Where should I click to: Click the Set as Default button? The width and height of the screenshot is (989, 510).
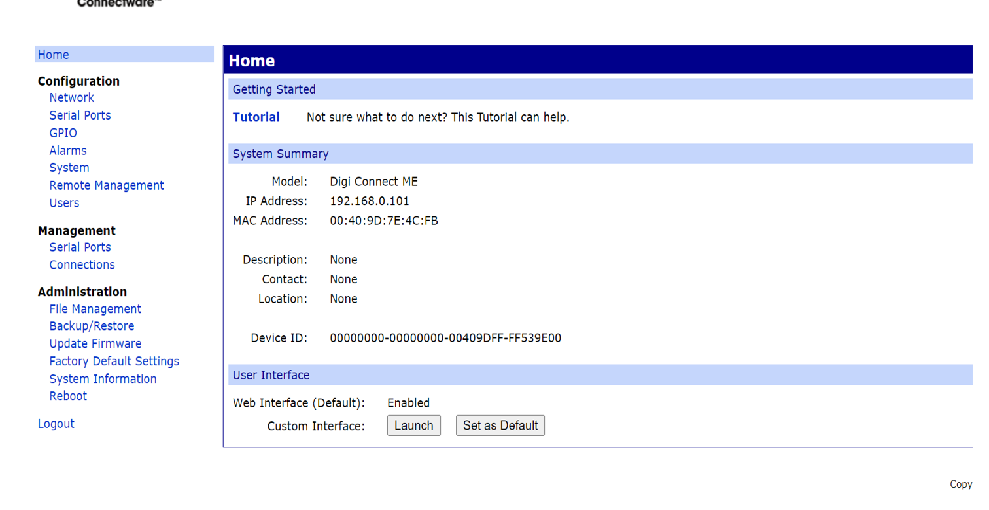(x=500, y=426)
